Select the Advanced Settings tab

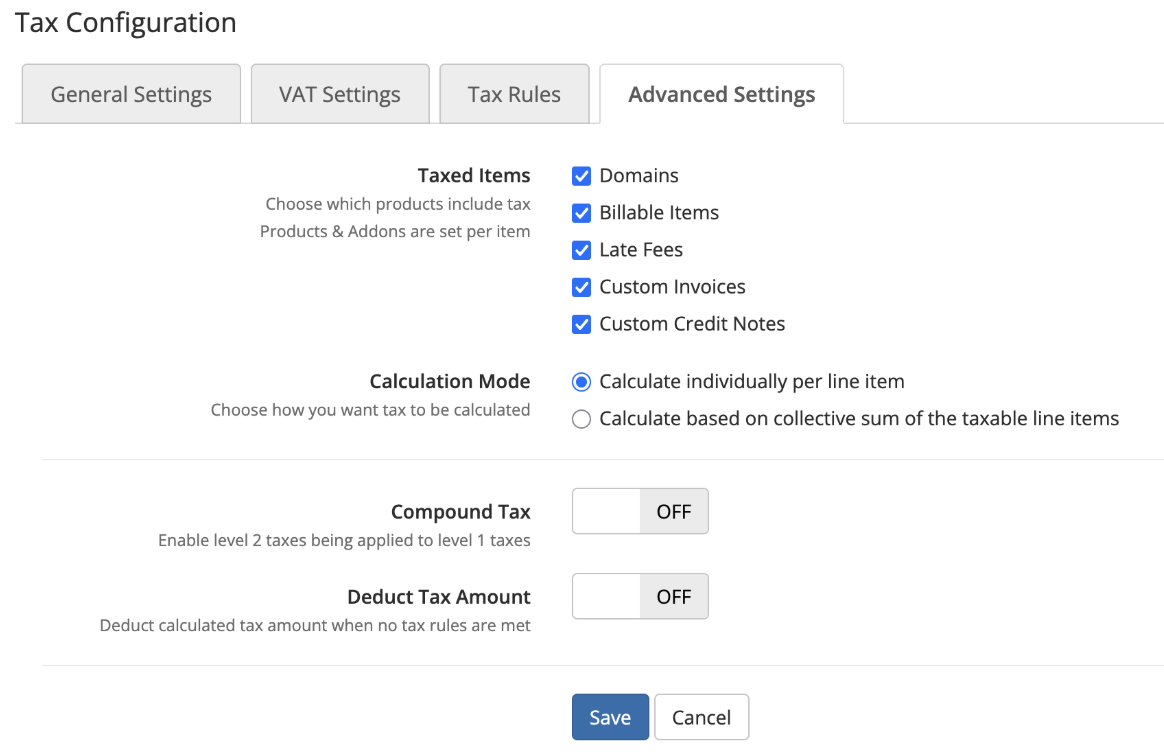pyautogui.click(x=721, y=93)
